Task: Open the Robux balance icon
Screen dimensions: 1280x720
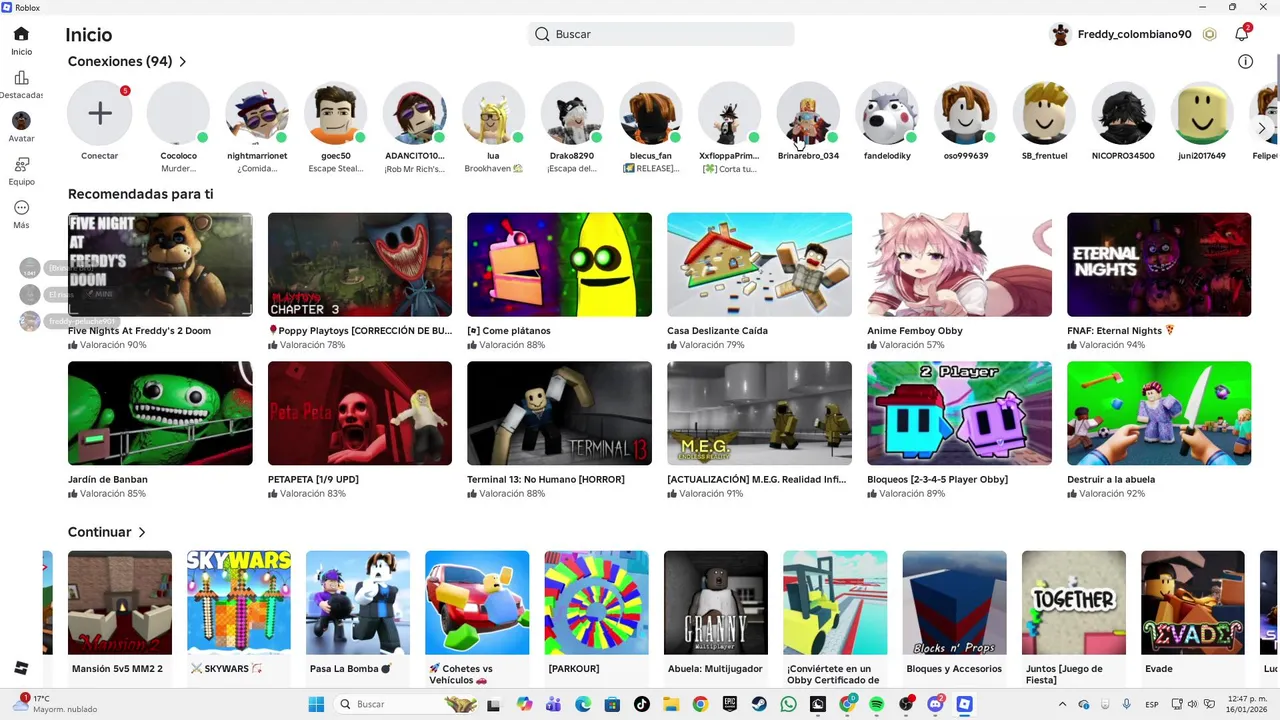Action: click(x=1209, y=34)
